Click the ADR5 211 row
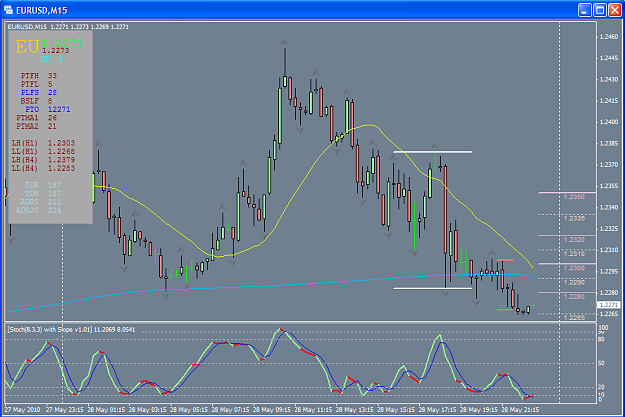The height and width of the screenshot is (417, 625). click(39, 202)
